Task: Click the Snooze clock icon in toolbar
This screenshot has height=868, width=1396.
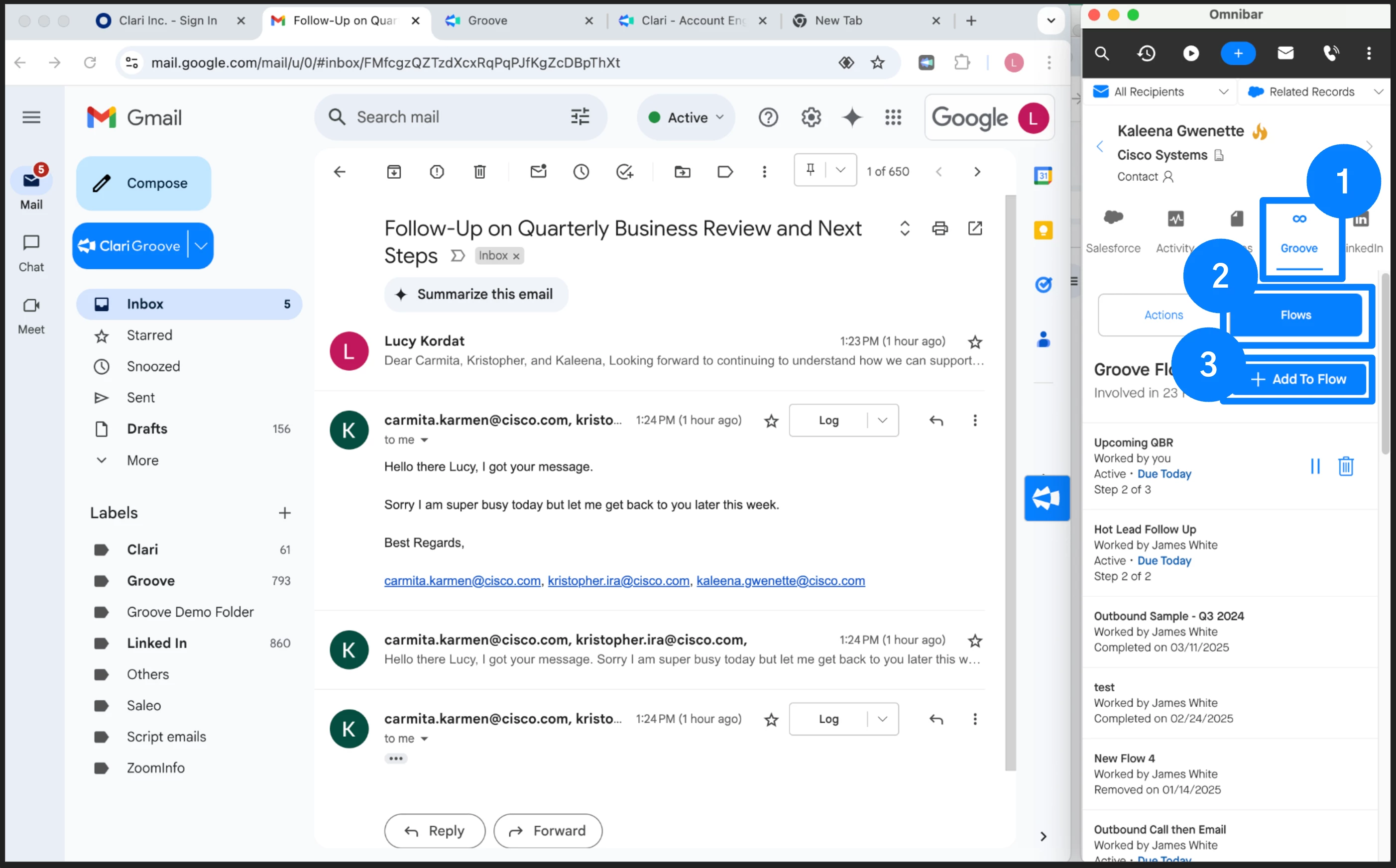Action: point(581,172)
